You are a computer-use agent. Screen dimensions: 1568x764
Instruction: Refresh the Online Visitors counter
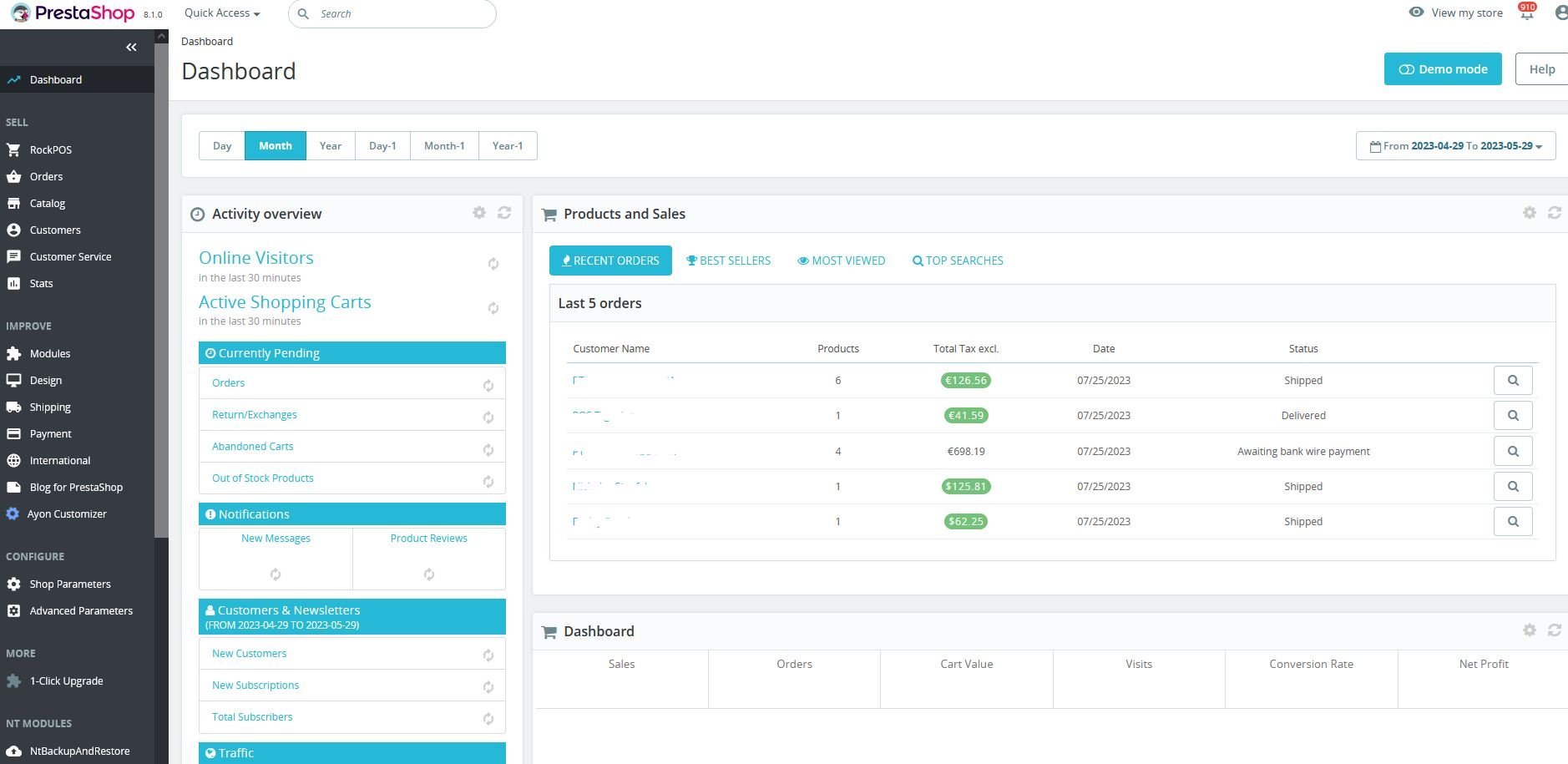coord(493,264)
